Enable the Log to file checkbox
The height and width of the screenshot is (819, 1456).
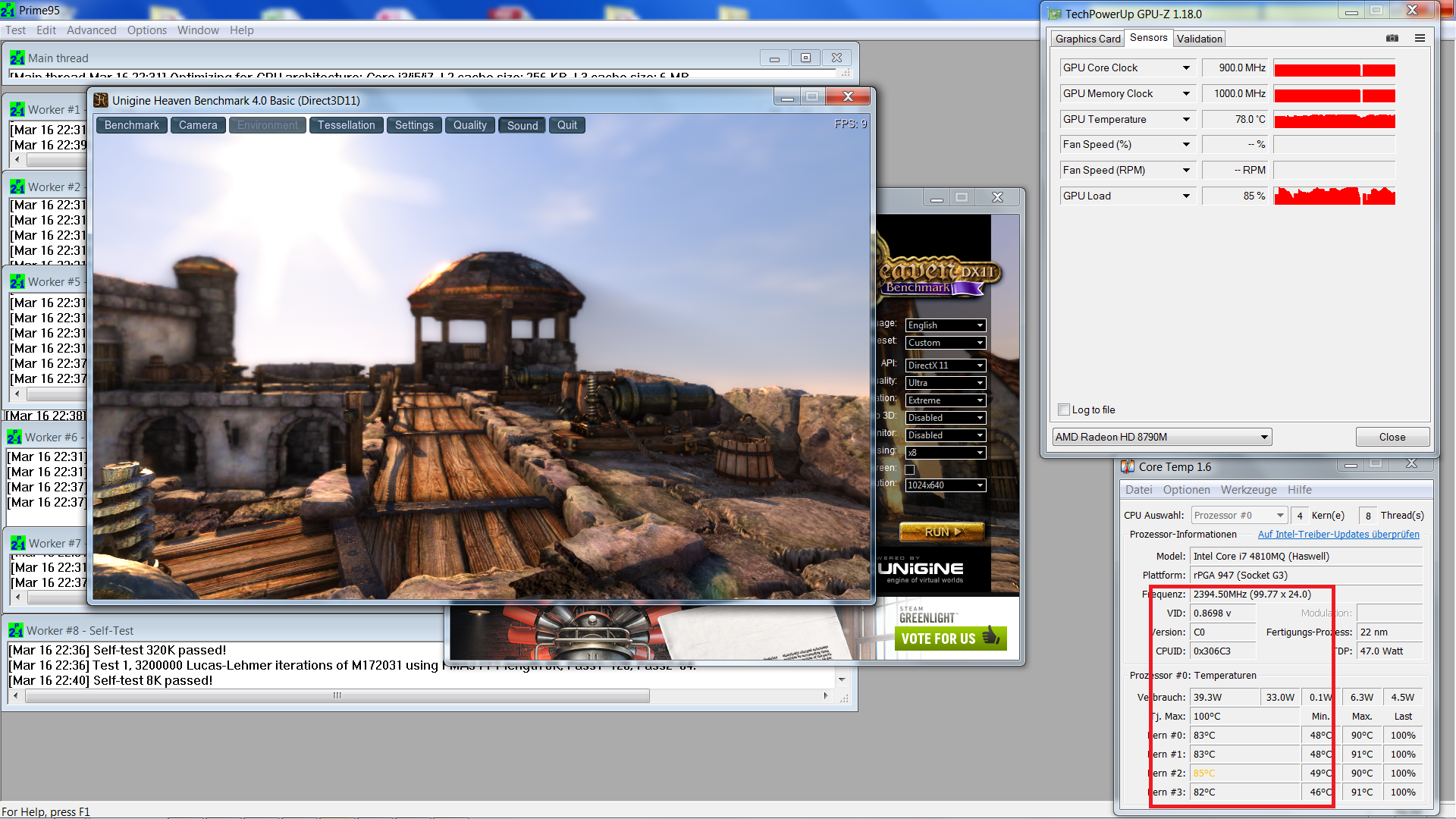tap(1064, 409)
